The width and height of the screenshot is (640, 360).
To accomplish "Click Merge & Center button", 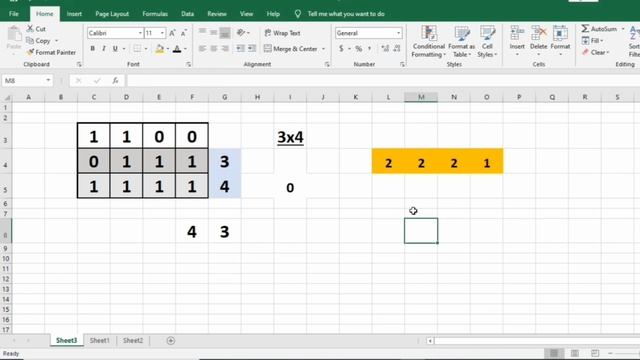I will click(x=291, y=49).
